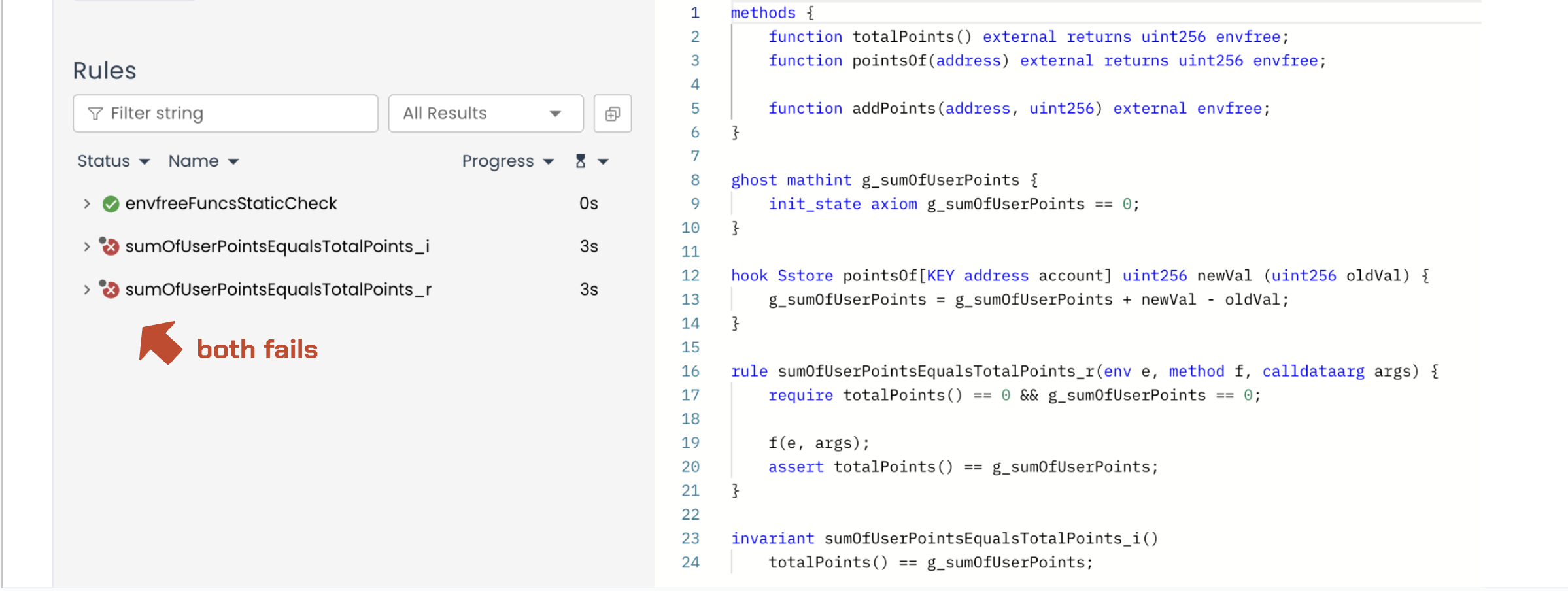1568x591 pixels.
Task: Open sort arrow next to hourglass
Action: [x=604, y=161]
